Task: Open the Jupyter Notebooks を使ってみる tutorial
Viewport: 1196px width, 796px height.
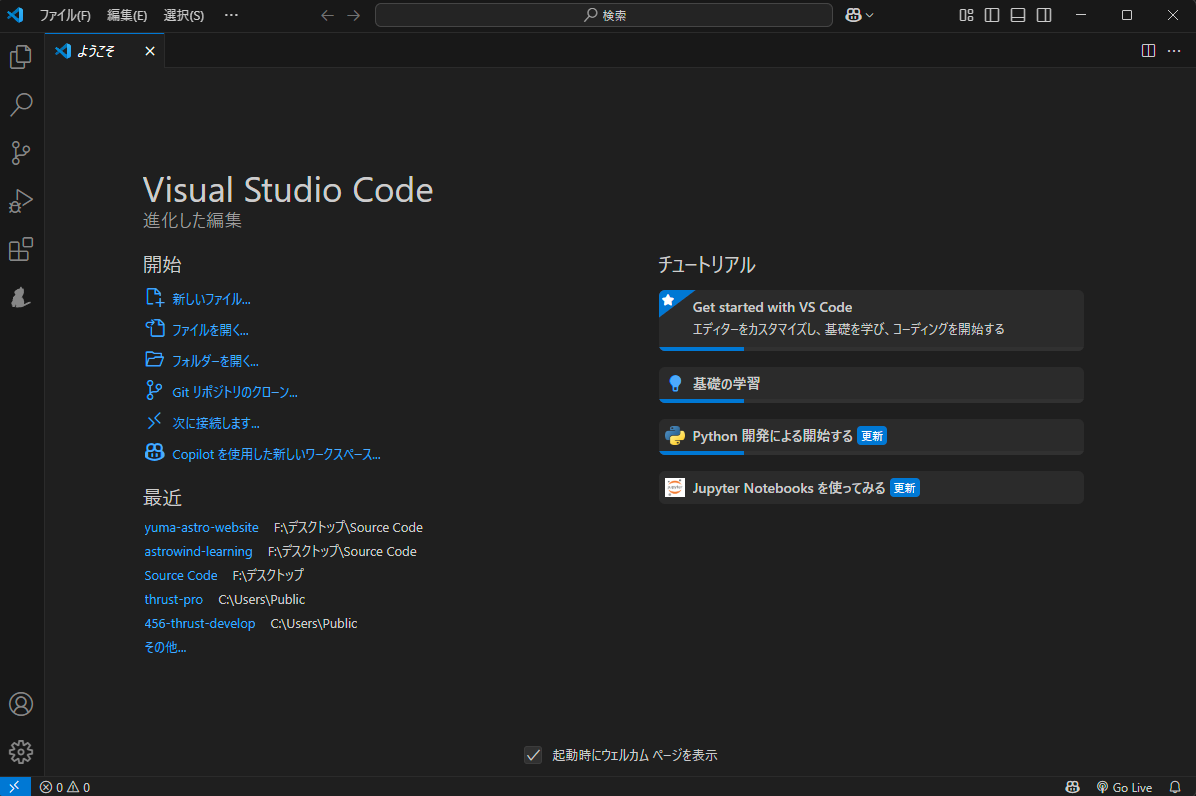Action: [871, 488]
